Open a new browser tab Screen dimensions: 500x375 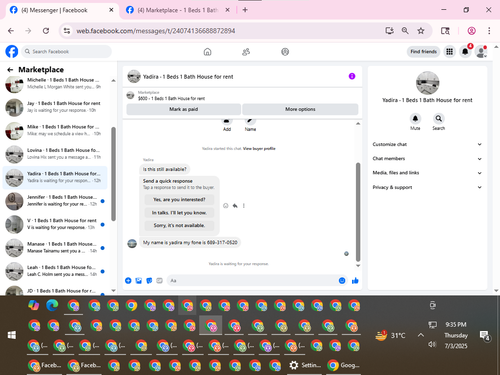[x=245, y=10]
